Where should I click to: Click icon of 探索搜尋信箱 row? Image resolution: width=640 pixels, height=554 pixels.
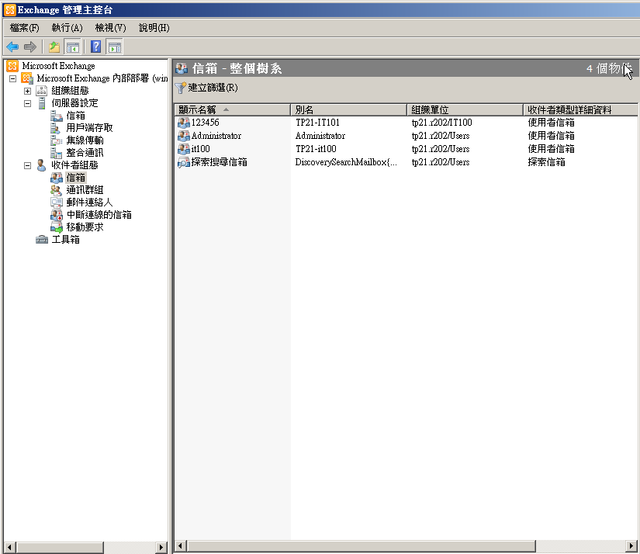coord(184,162)
